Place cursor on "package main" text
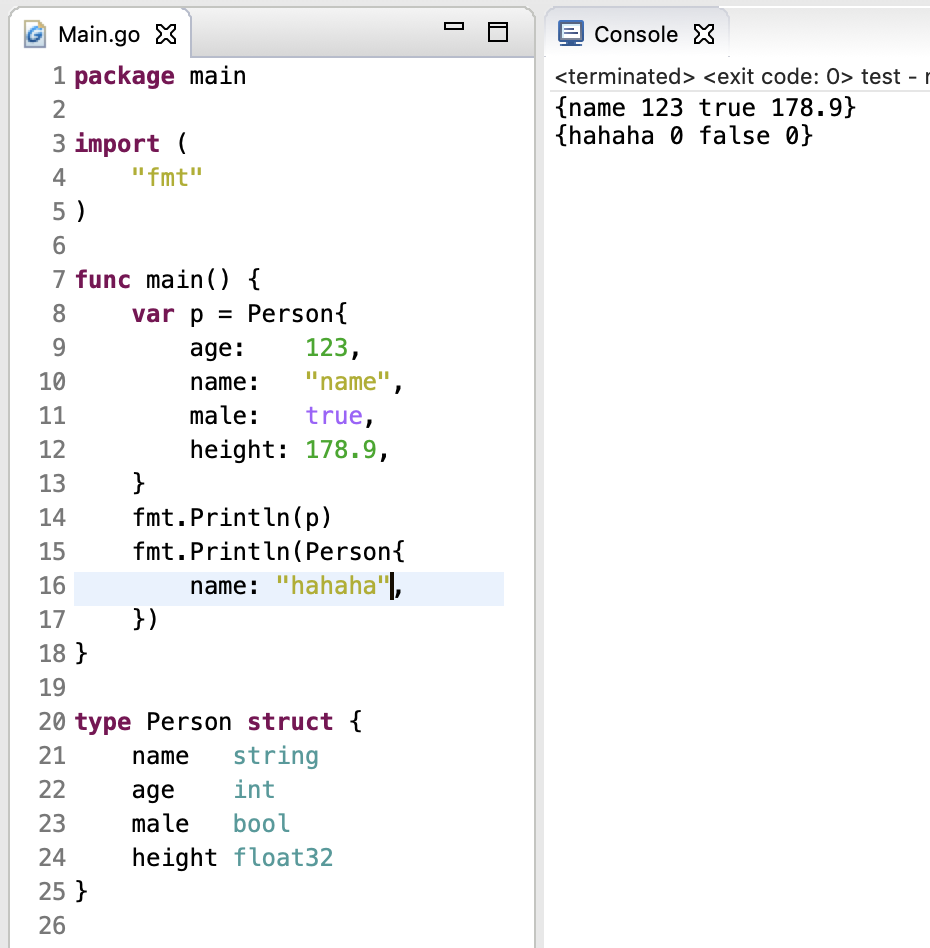This screenshot has width=930, height=948. (160, 76)
